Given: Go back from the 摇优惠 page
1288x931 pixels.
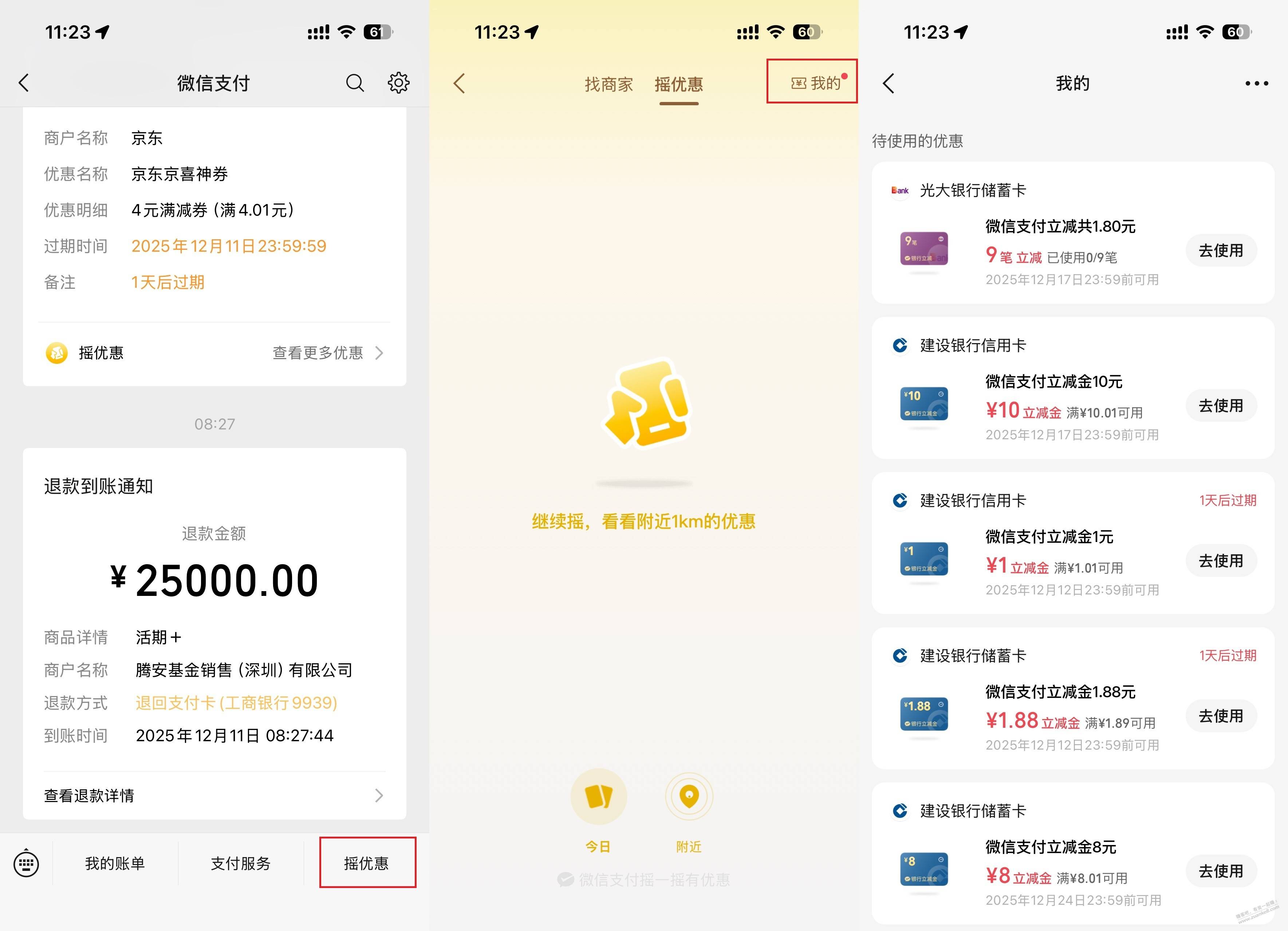Looking at the screenshot, I should pyautogui.click(x=460, y=83).
